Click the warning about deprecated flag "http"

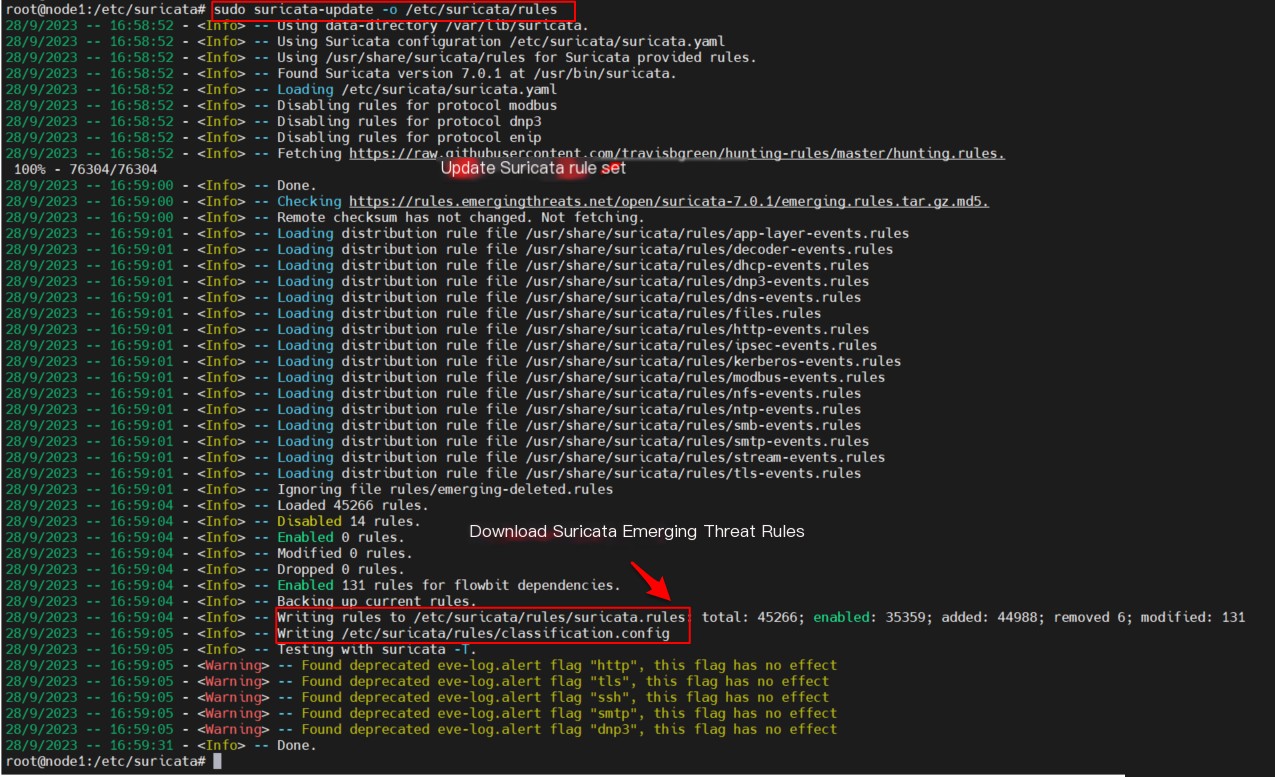coord(569,665)
